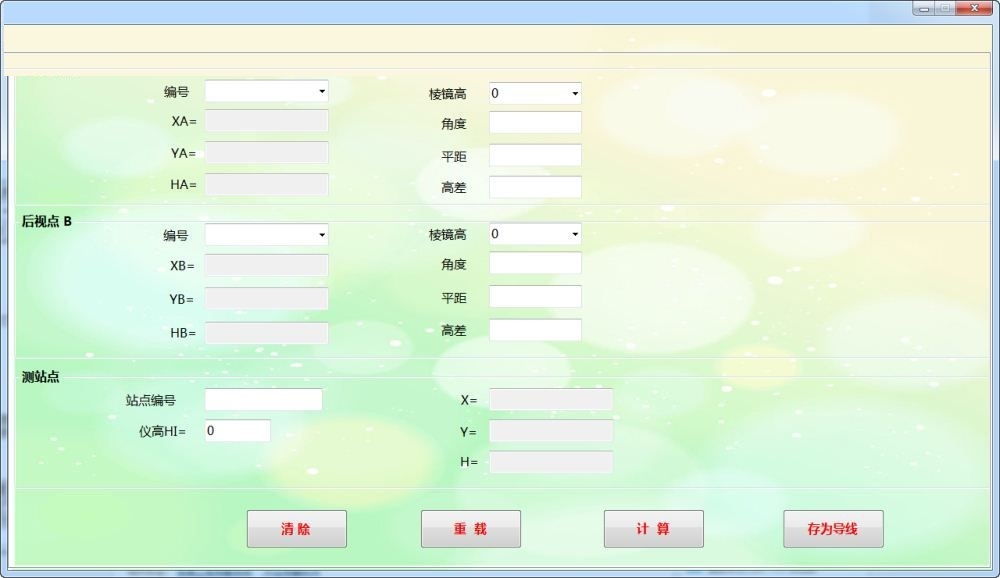Click the 站点编号 input field
Screen dimensions: 1000x578
263,400
